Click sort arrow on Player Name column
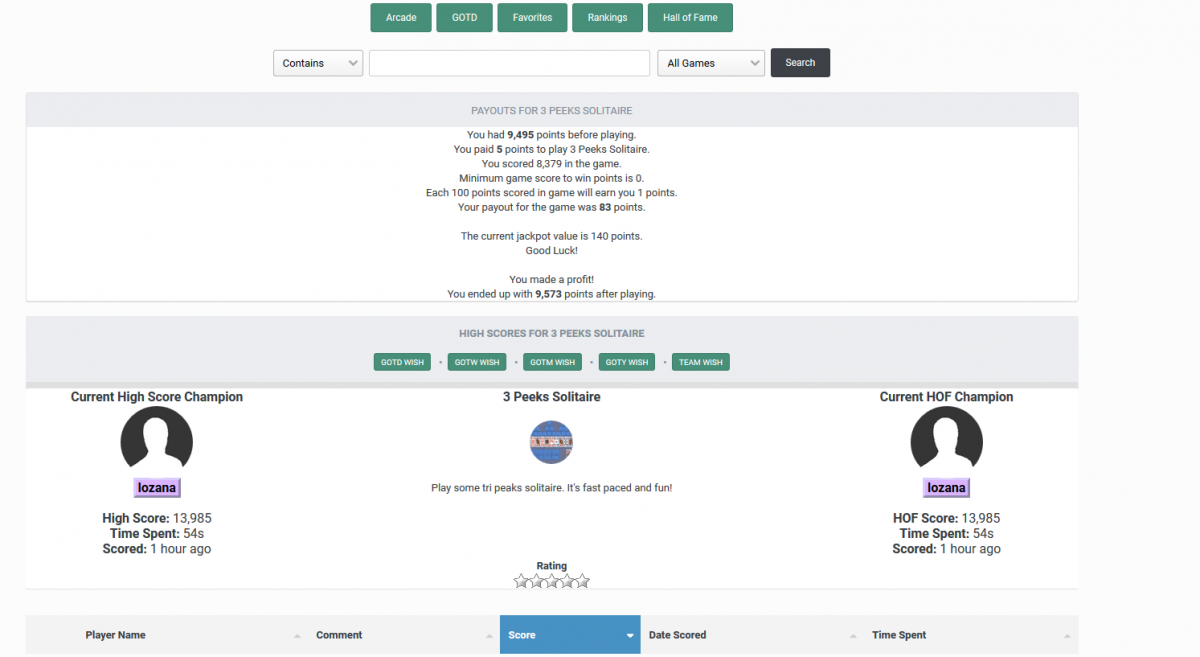 [297, 636]
